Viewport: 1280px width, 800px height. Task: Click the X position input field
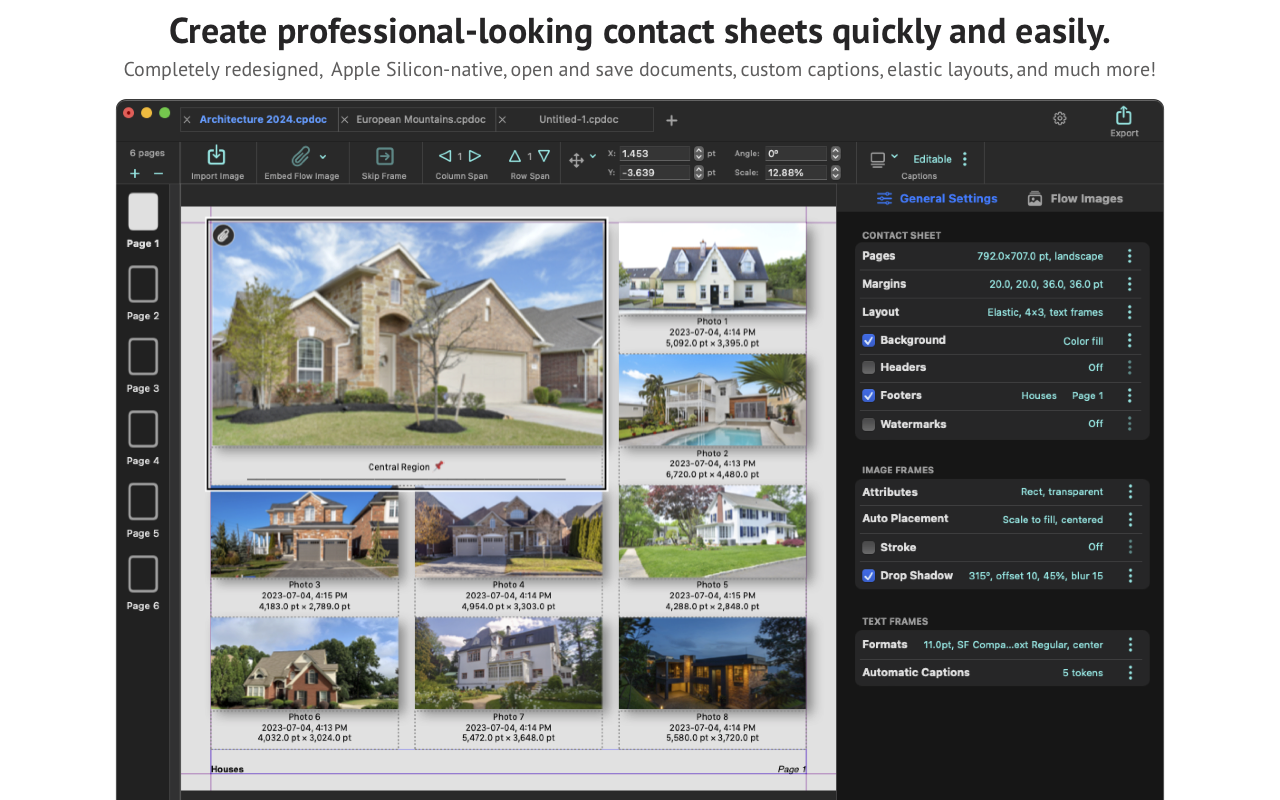[x=654, y=154]
